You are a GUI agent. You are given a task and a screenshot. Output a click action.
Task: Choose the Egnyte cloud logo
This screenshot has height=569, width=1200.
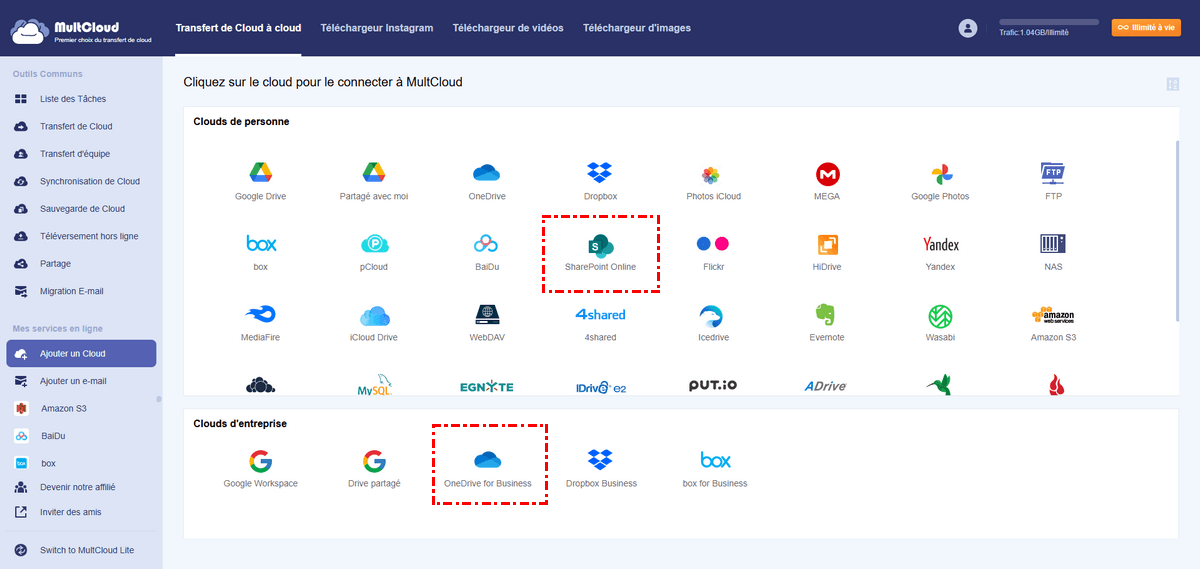click(x=487, y=387)
